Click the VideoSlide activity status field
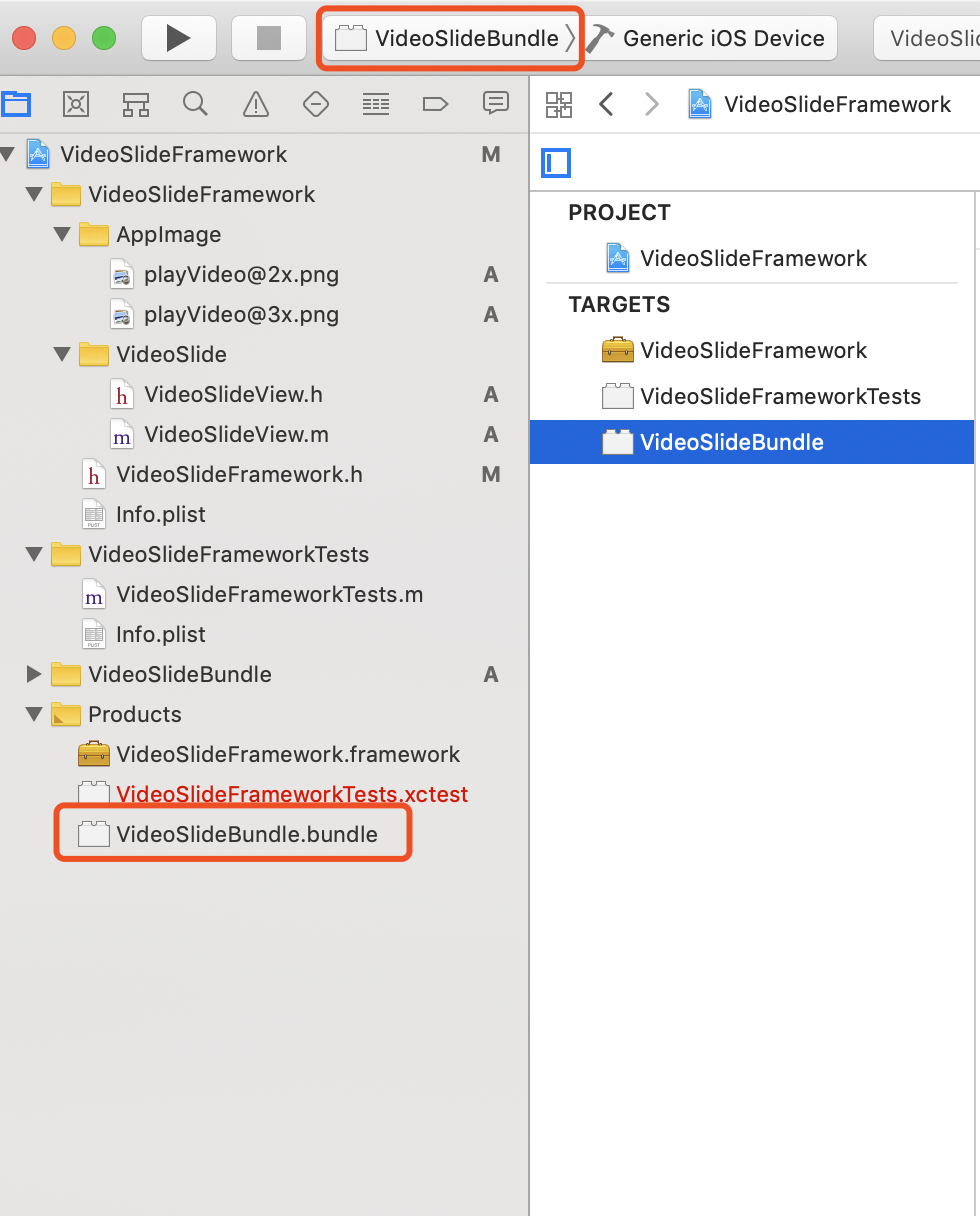This screenshot has height=1216, width=980. pos(927,39)
